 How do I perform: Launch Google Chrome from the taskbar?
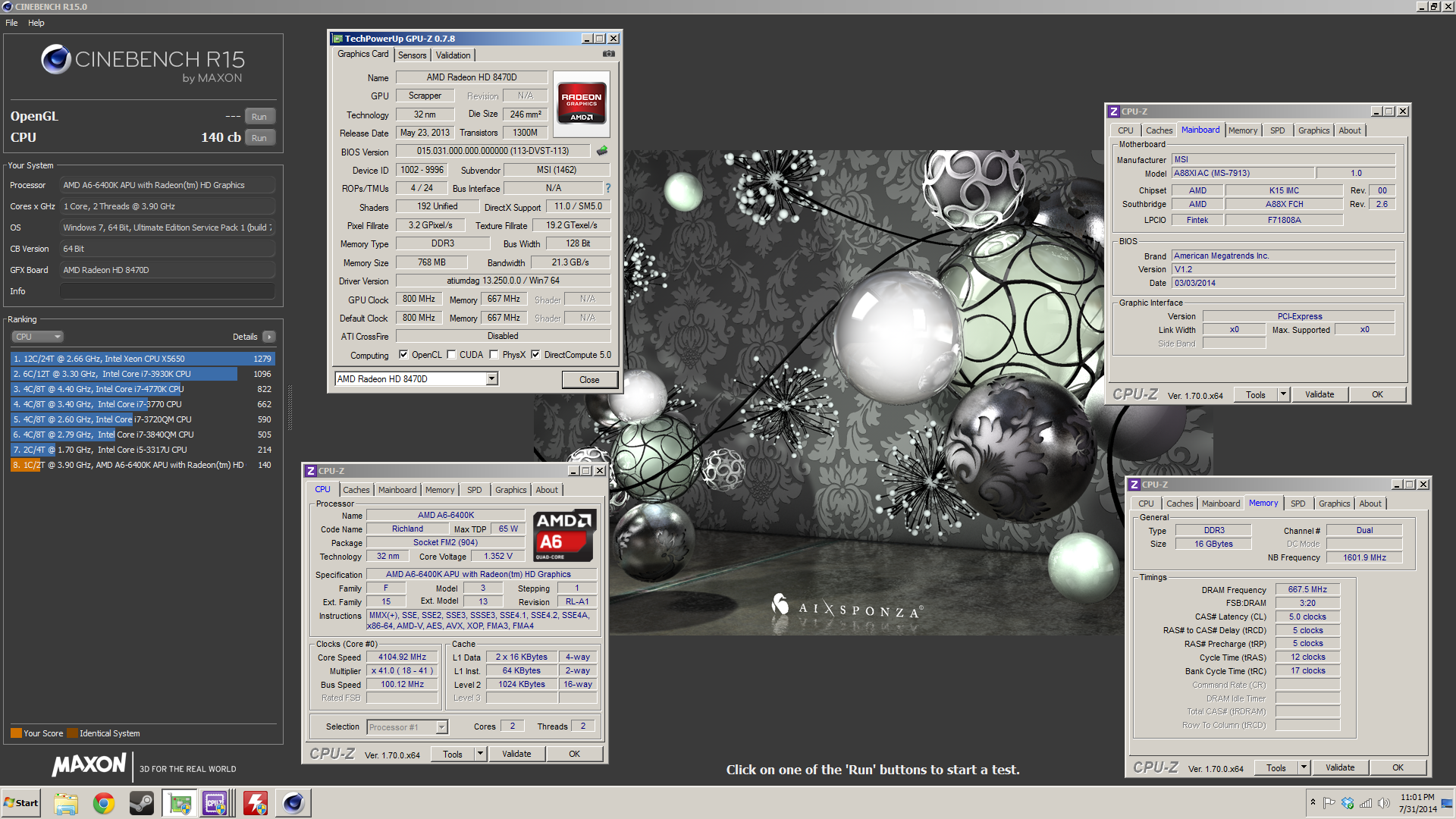click(104, 803)
